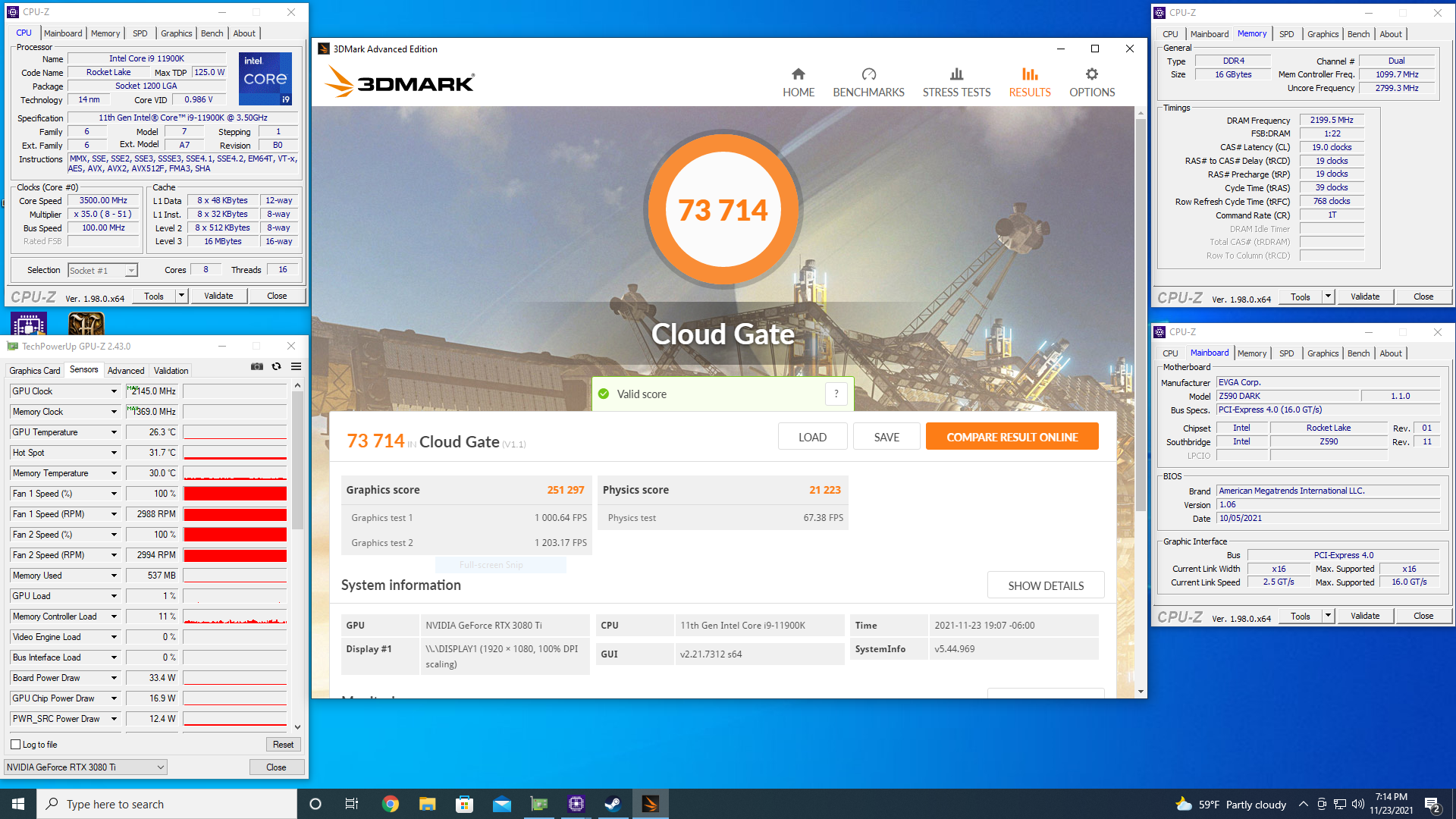Viewport: 1456px width, 819px height.
Task: Open Board Power Draw sensor dropdown
Action: 114,678
